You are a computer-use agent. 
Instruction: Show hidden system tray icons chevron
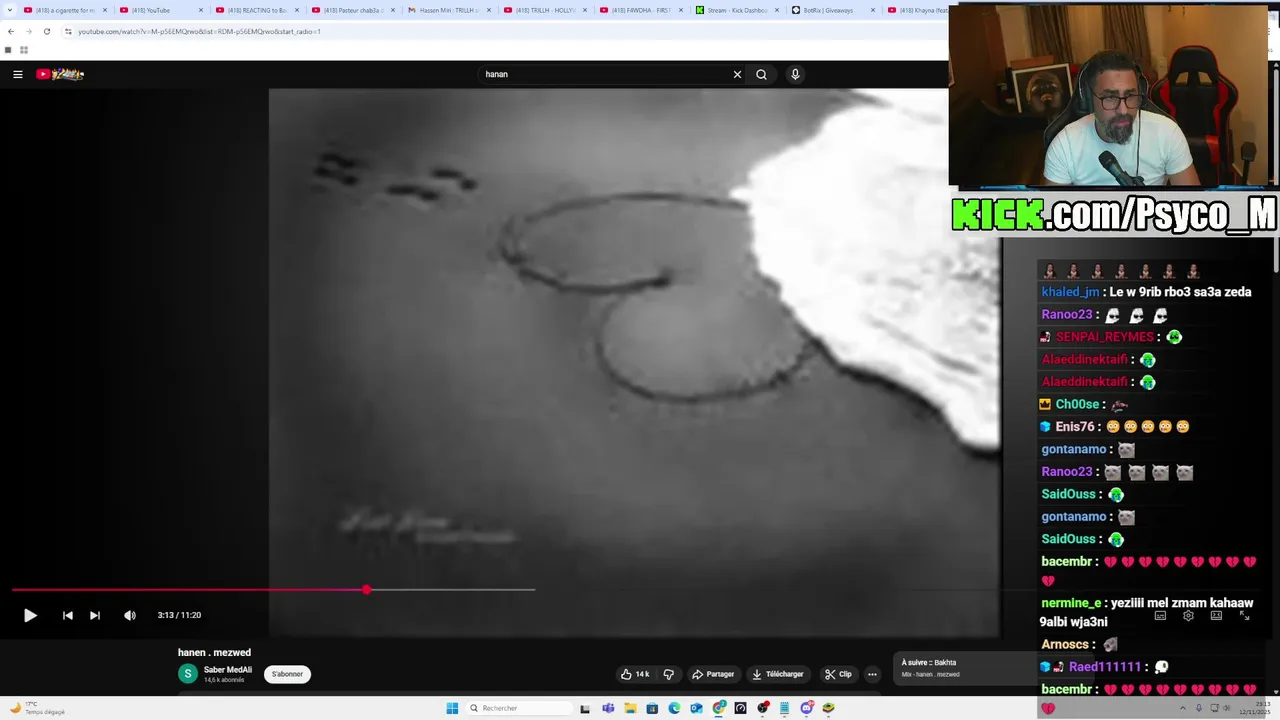[1182, 708]
